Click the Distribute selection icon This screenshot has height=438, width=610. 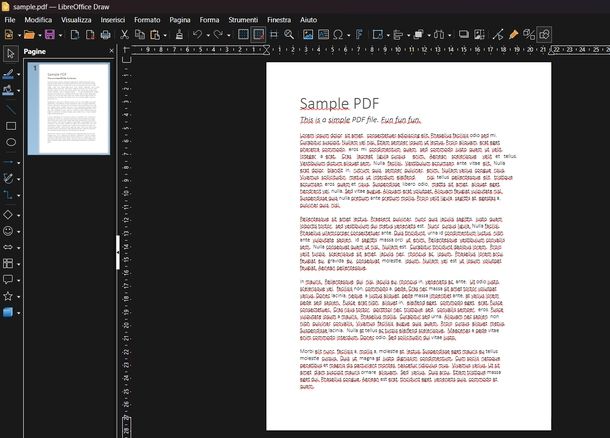click(439, 35)
